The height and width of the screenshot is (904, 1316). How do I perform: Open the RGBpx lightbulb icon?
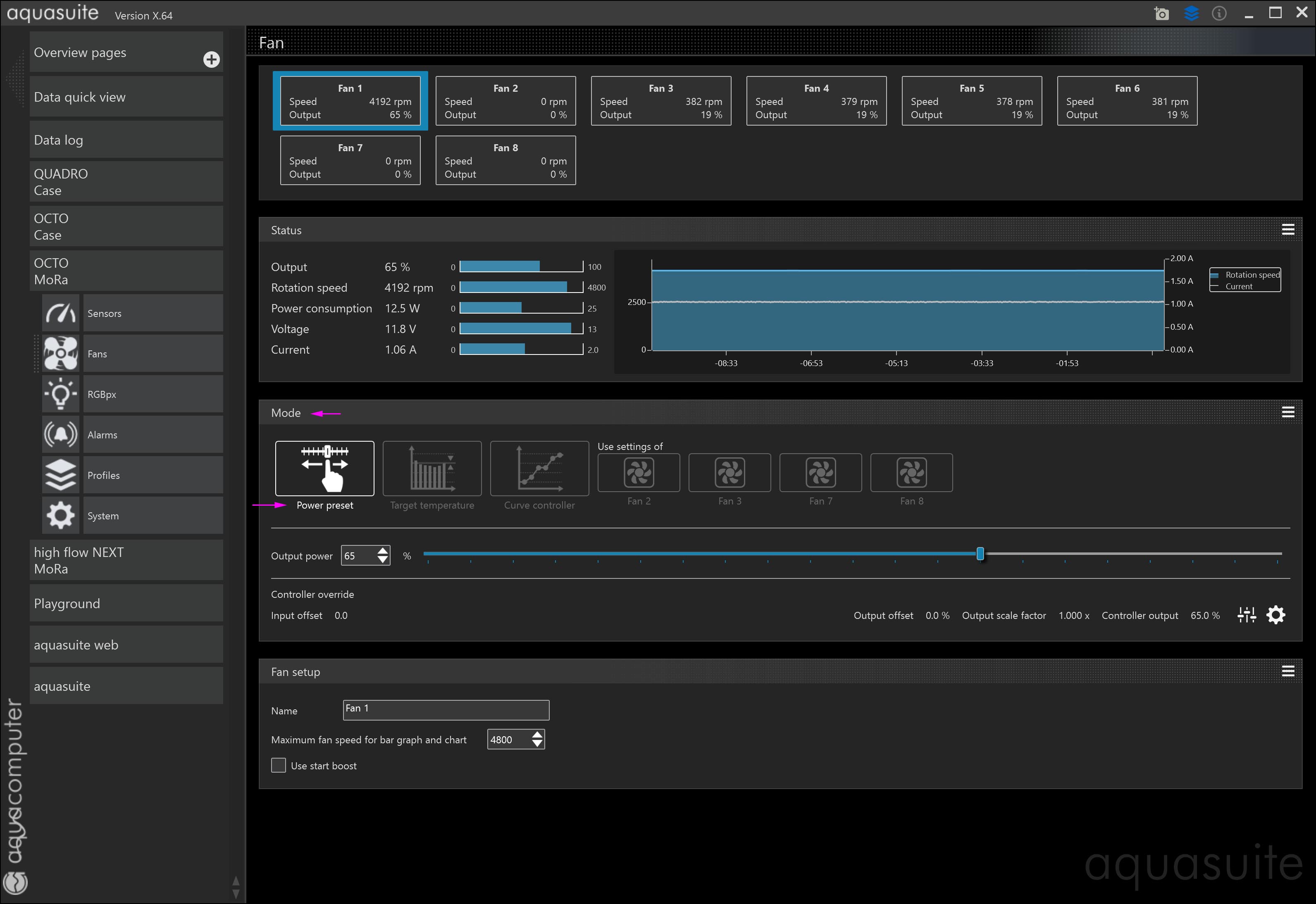[x=60, y=394]
